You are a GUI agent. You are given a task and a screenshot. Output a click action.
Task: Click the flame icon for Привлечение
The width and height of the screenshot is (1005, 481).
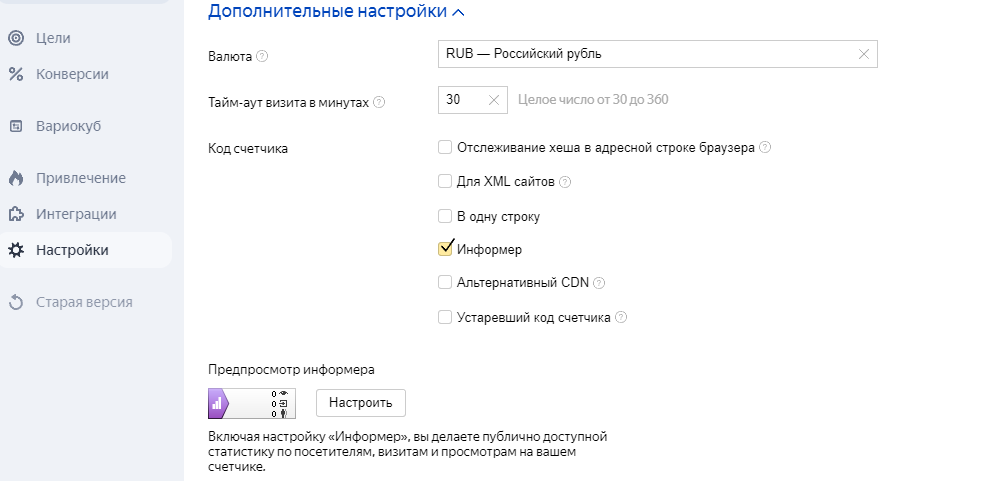(15, 179)
